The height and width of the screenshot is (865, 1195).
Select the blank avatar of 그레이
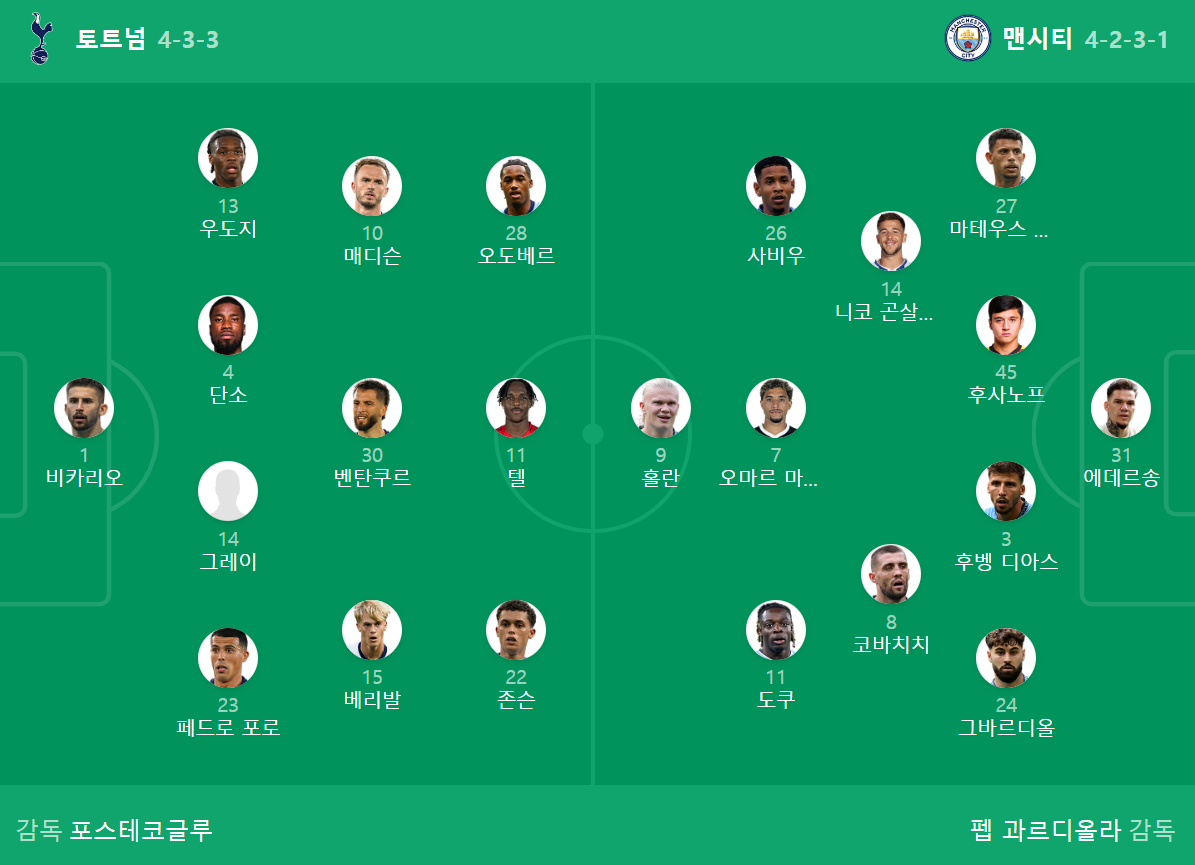coord(228,491)
